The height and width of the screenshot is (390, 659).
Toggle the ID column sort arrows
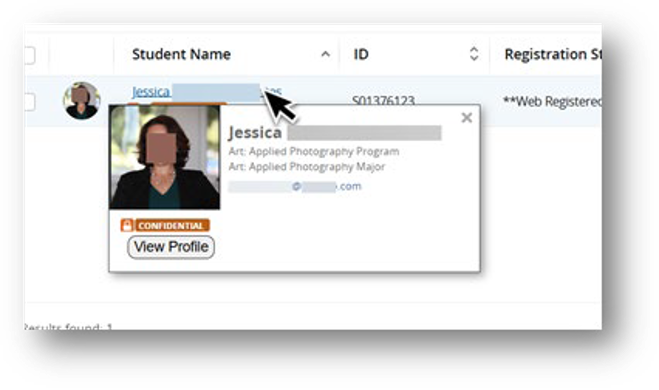(x=474, y=54)
